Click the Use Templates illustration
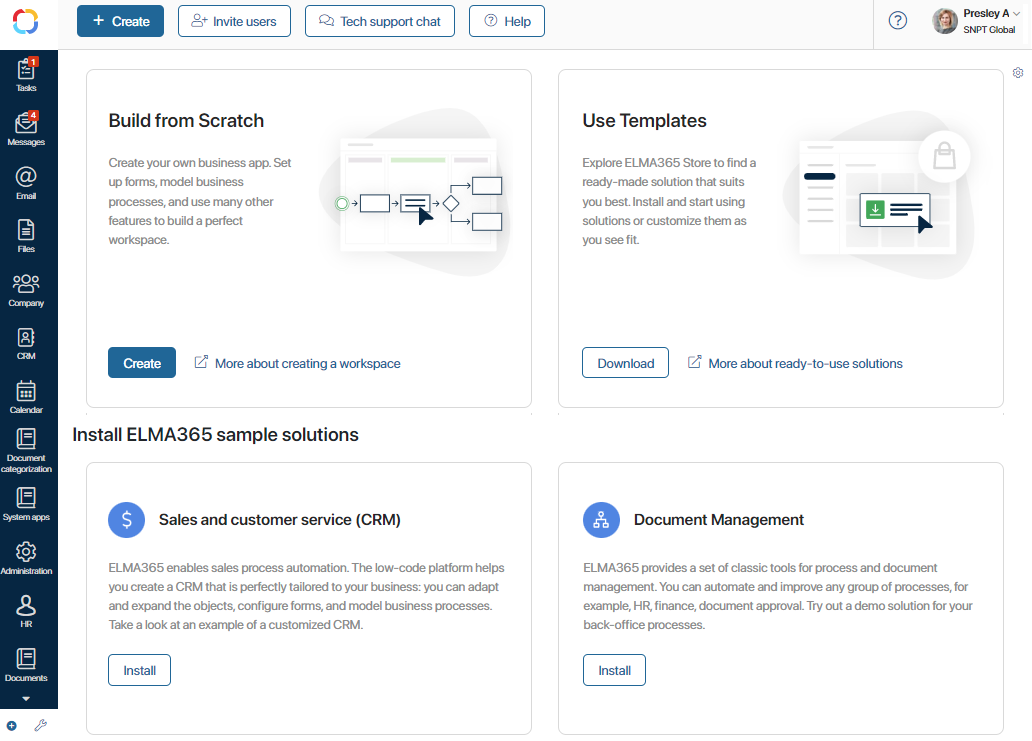1032x741 pixels. pos(879,195)
